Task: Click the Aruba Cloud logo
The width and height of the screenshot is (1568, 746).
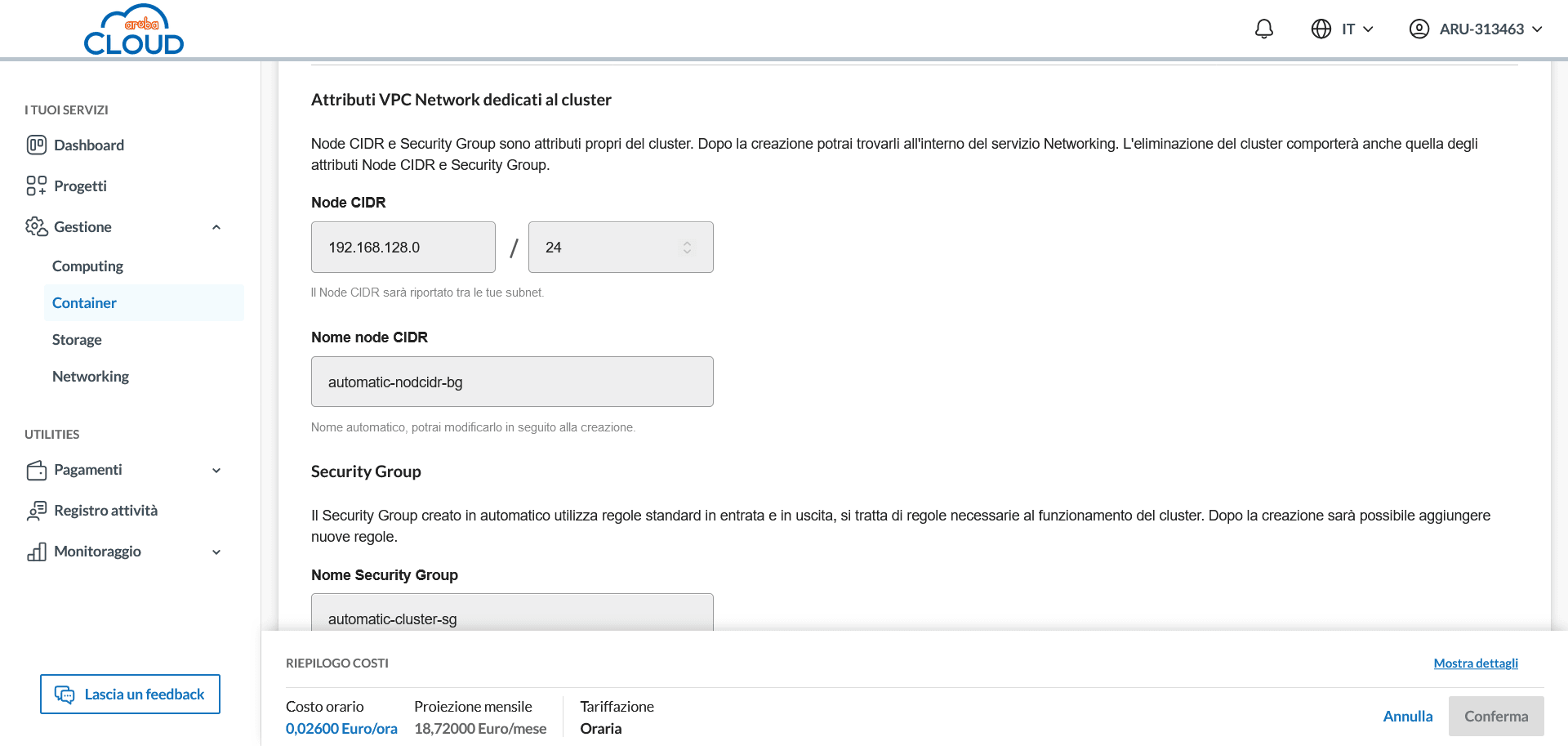Action: 134,31
